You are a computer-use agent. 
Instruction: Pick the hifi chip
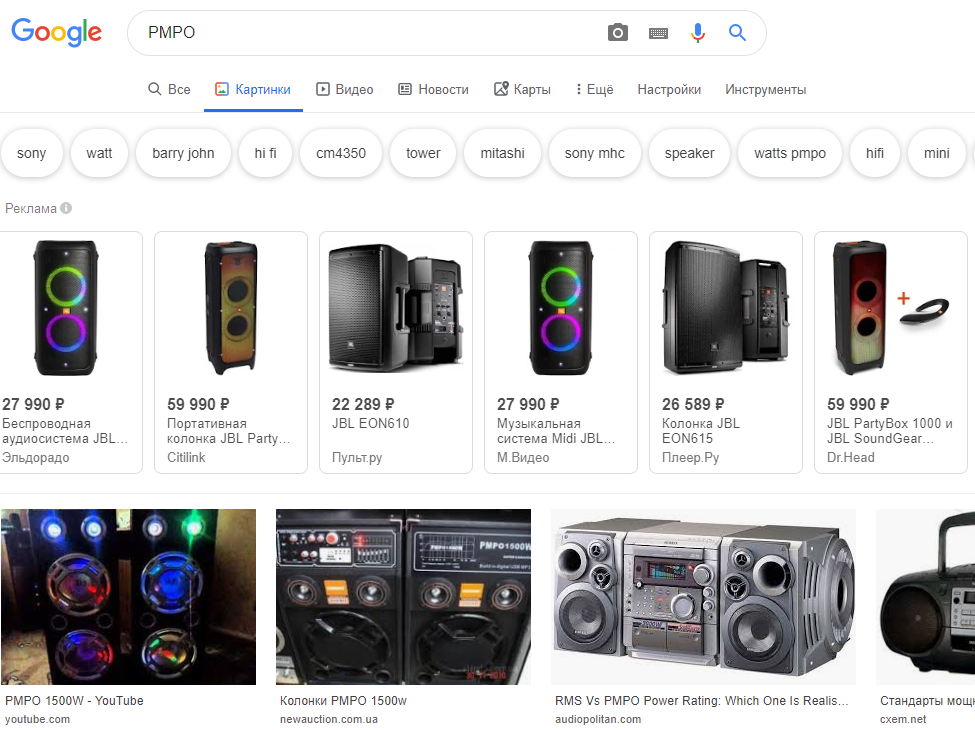[x=875, y=153]
